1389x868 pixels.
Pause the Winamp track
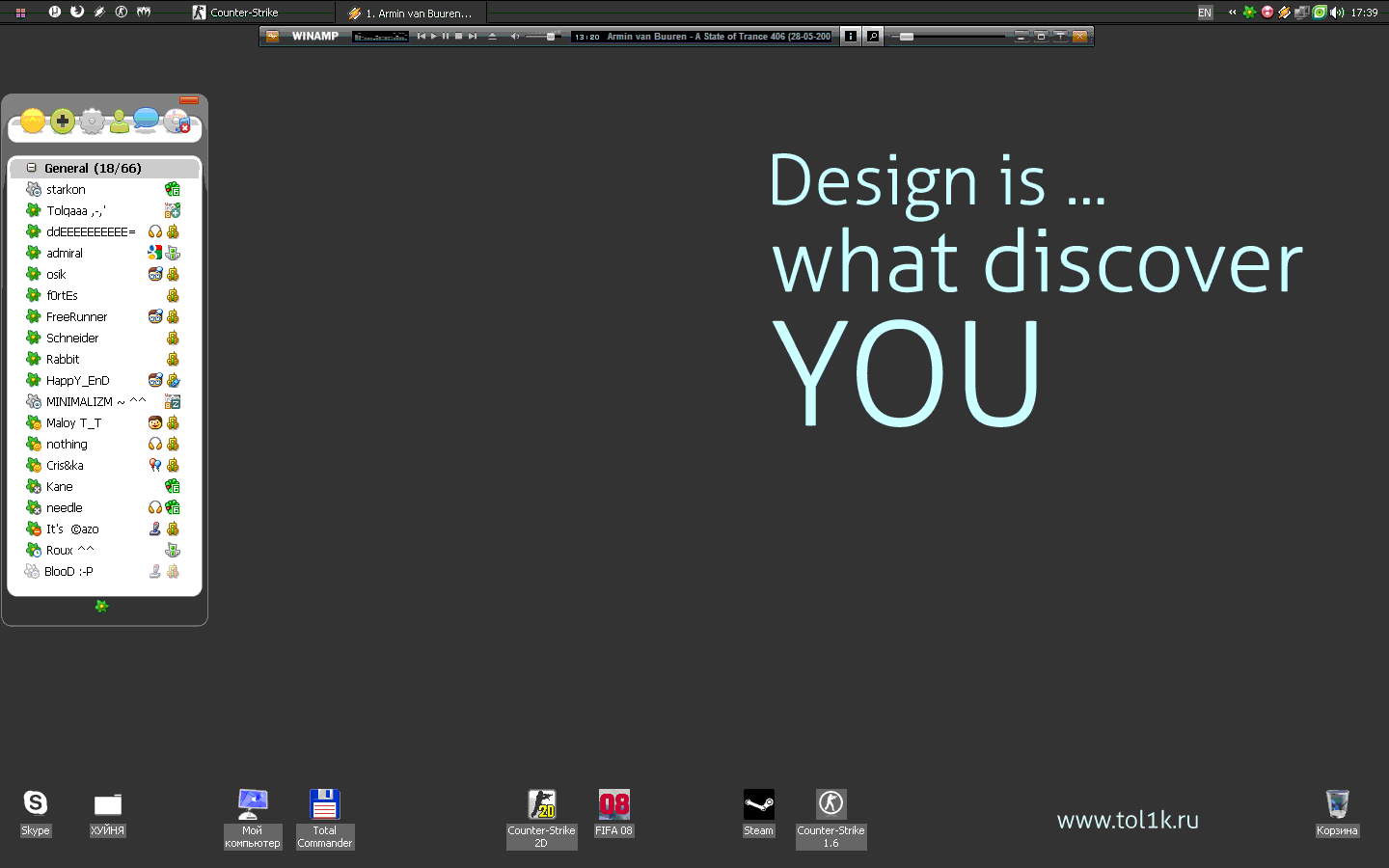point(446,37)
